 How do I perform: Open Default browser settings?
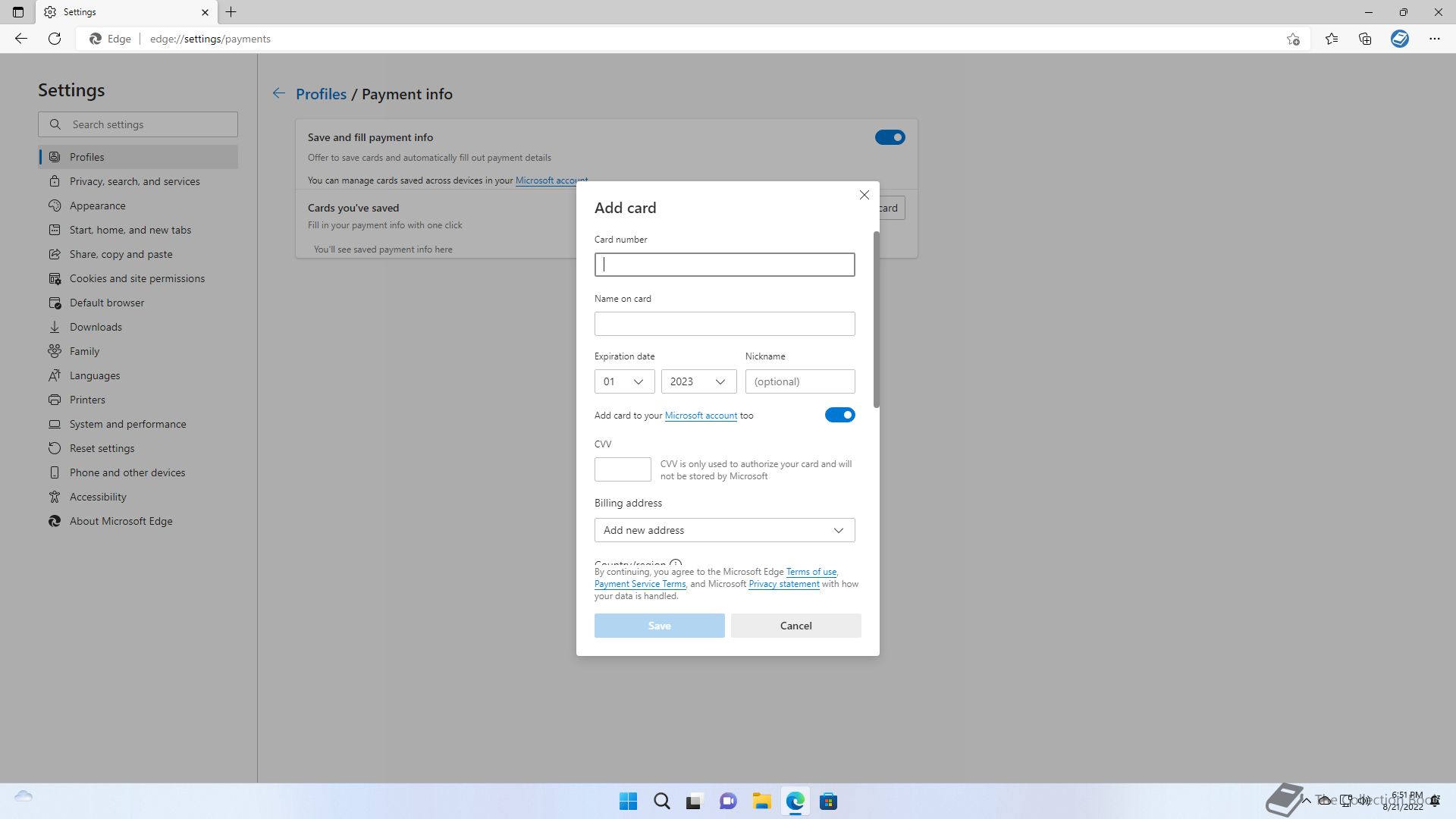[138, 303]
